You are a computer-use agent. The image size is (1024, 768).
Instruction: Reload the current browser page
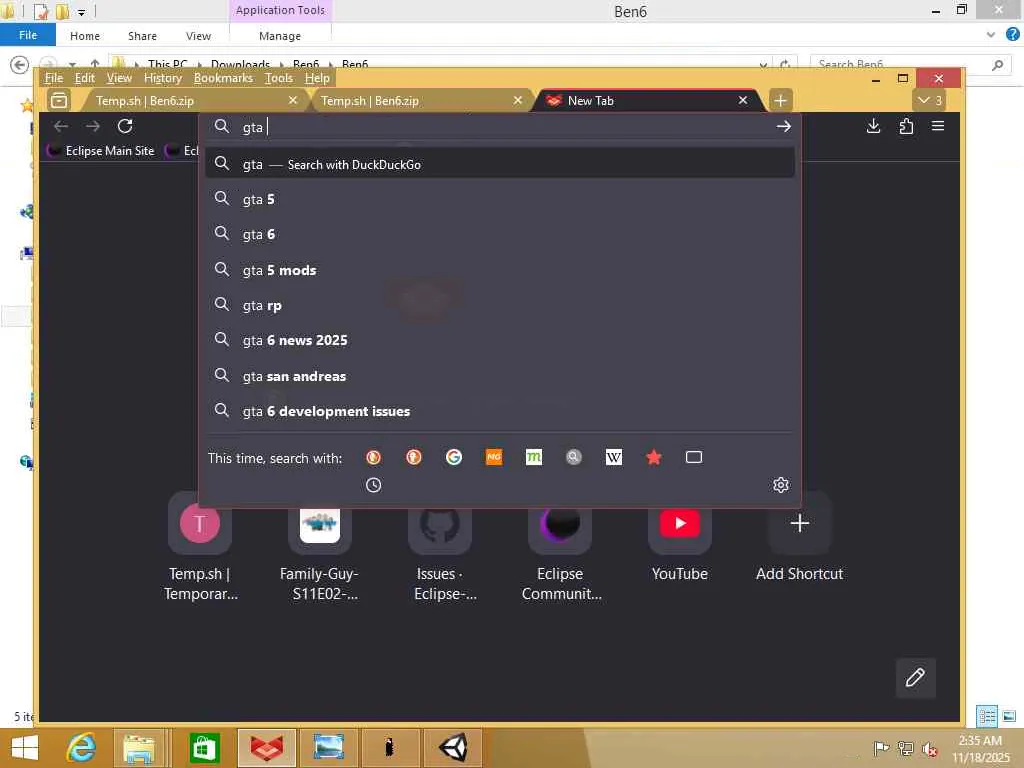[x=125, y=126]
